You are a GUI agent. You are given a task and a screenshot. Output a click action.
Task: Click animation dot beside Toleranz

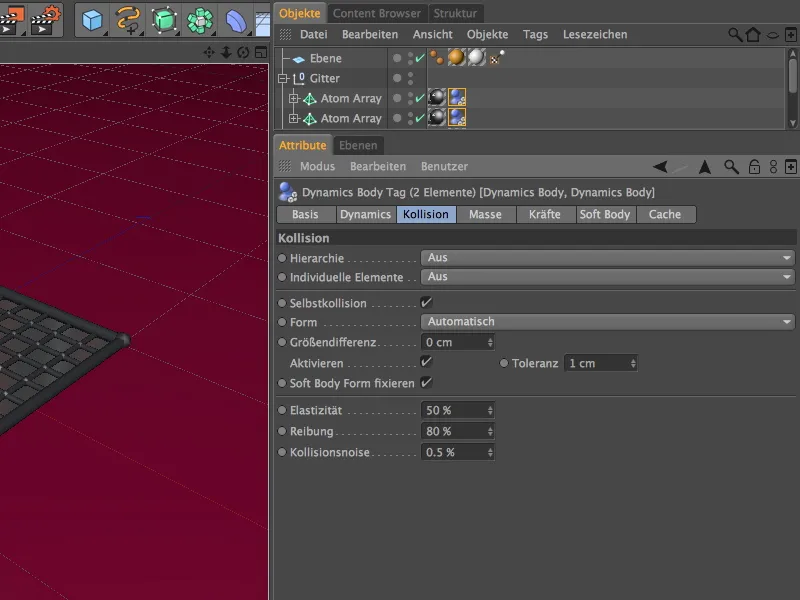(504, 363)
